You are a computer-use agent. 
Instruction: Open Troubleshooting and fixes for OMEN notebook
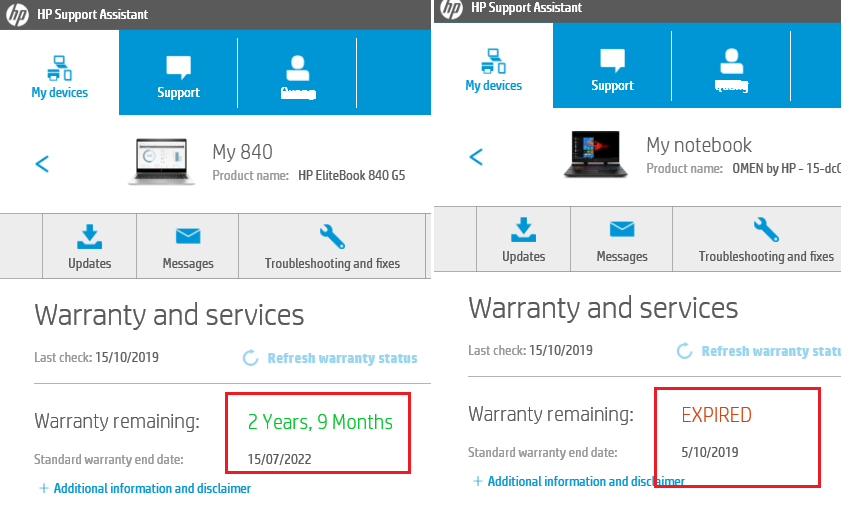766,240
